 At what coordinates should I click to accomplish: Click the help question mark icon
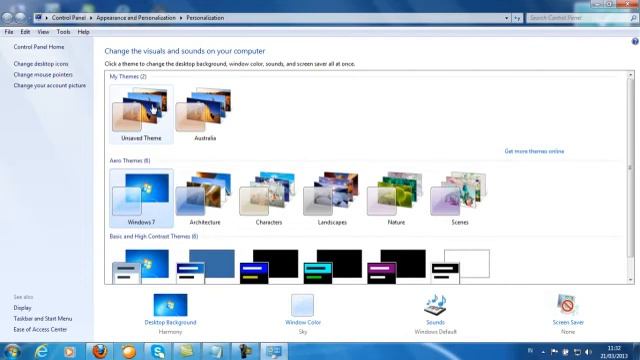pos(635,41)
